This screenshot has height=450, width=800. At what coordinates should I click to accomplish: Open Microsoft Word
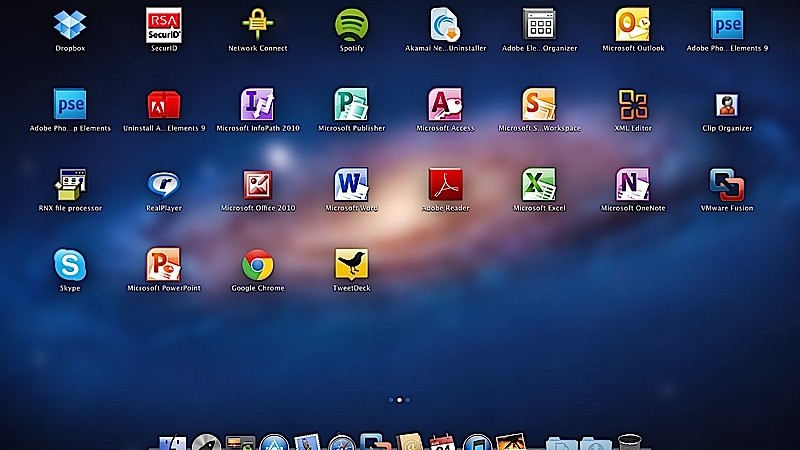point(351,184)
